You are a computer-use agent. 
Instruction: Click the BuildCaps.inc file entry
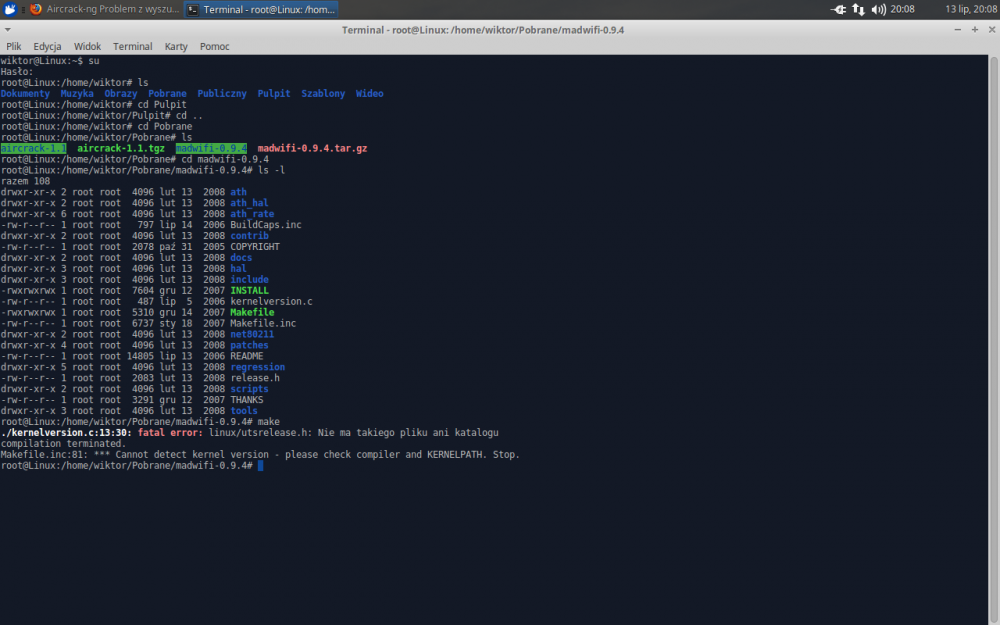[266, 225]
